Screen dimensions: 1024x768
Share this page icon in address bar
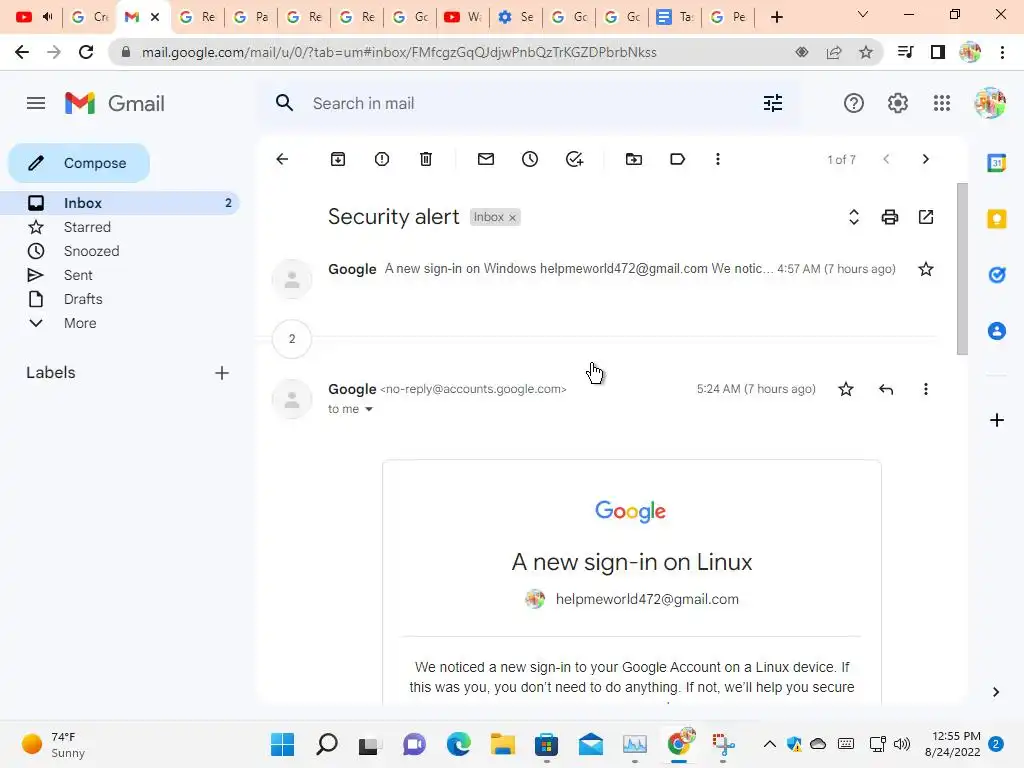pyautogui.click(x=834, y=52)
